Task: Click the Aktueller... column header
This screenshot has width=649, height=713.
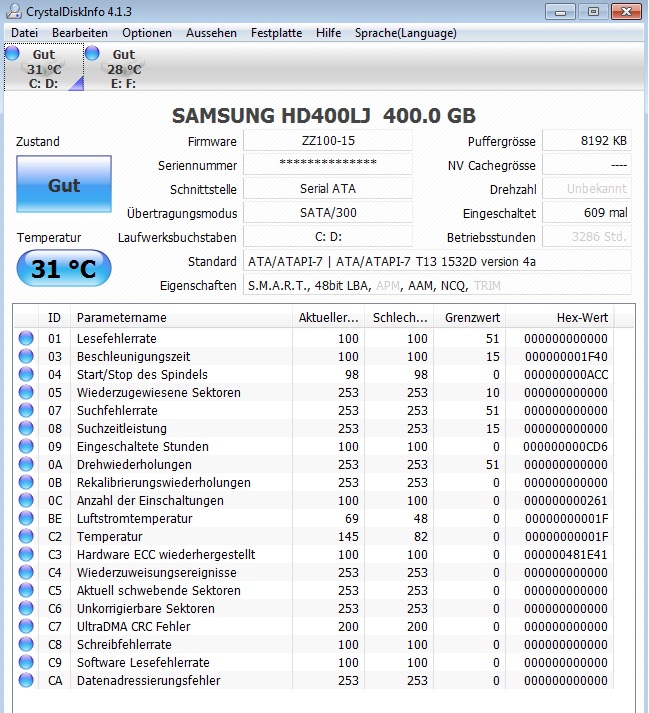Action: tap(328, 317)
